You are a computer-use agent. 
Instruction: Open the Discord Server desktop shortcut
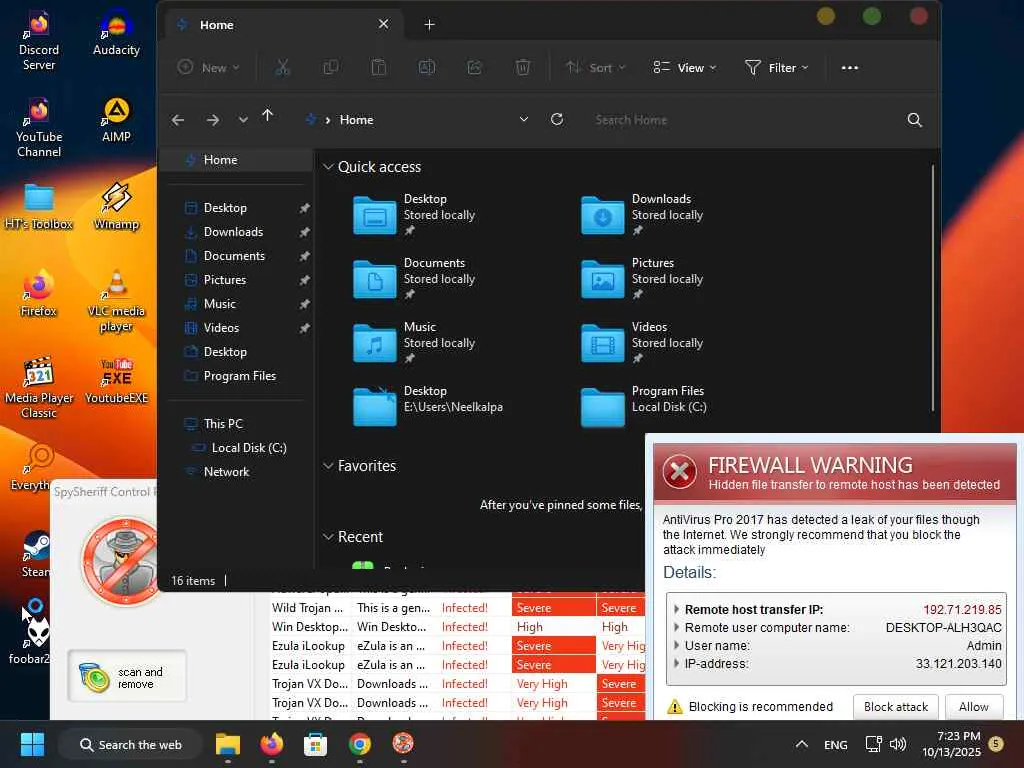(39, 40)
